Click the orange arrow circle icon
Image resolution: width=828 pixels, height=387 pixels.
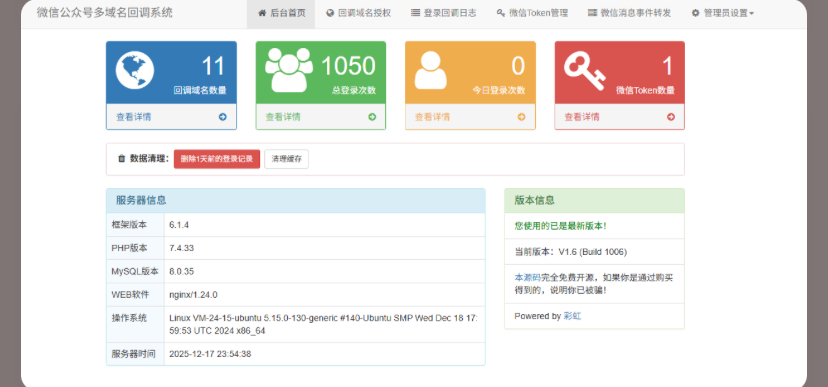521,117
